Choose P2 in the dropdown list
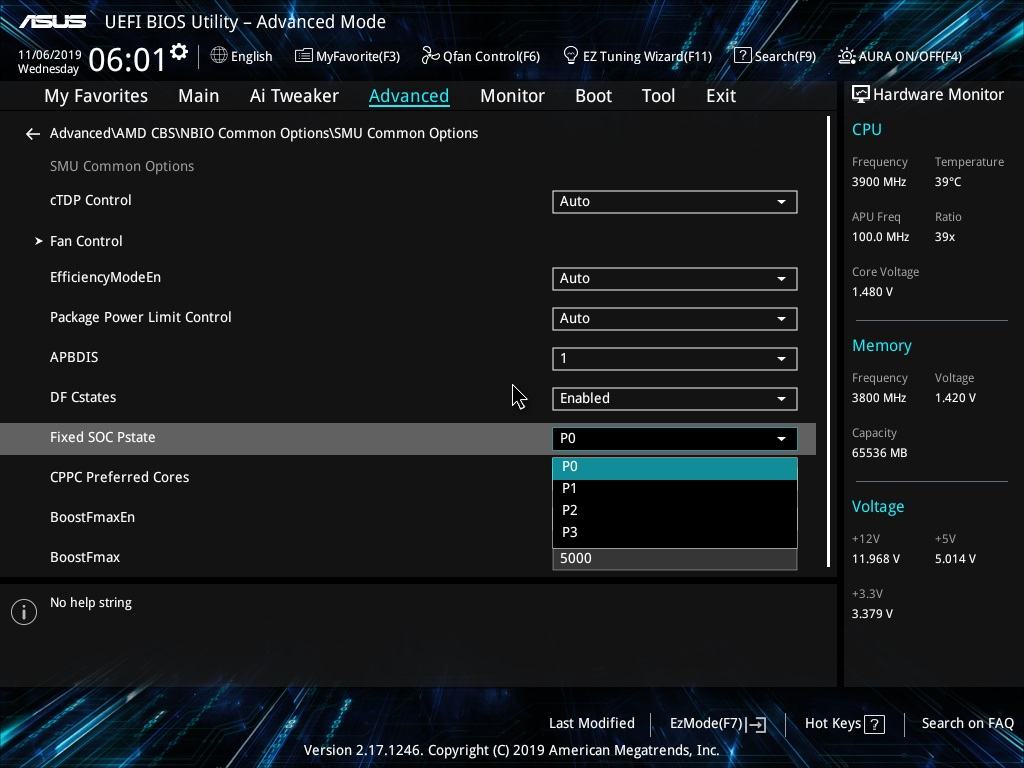Viewport: 1024px width, 768px height. coord(675,511)
